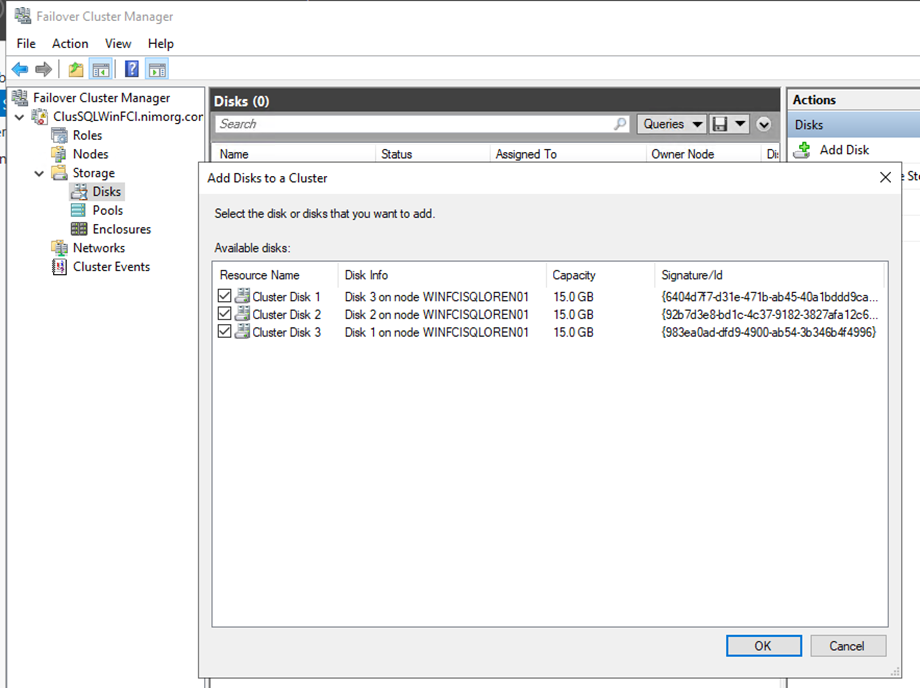Click the search magnifier icon
920x688 pixels.
pos(620,124)
